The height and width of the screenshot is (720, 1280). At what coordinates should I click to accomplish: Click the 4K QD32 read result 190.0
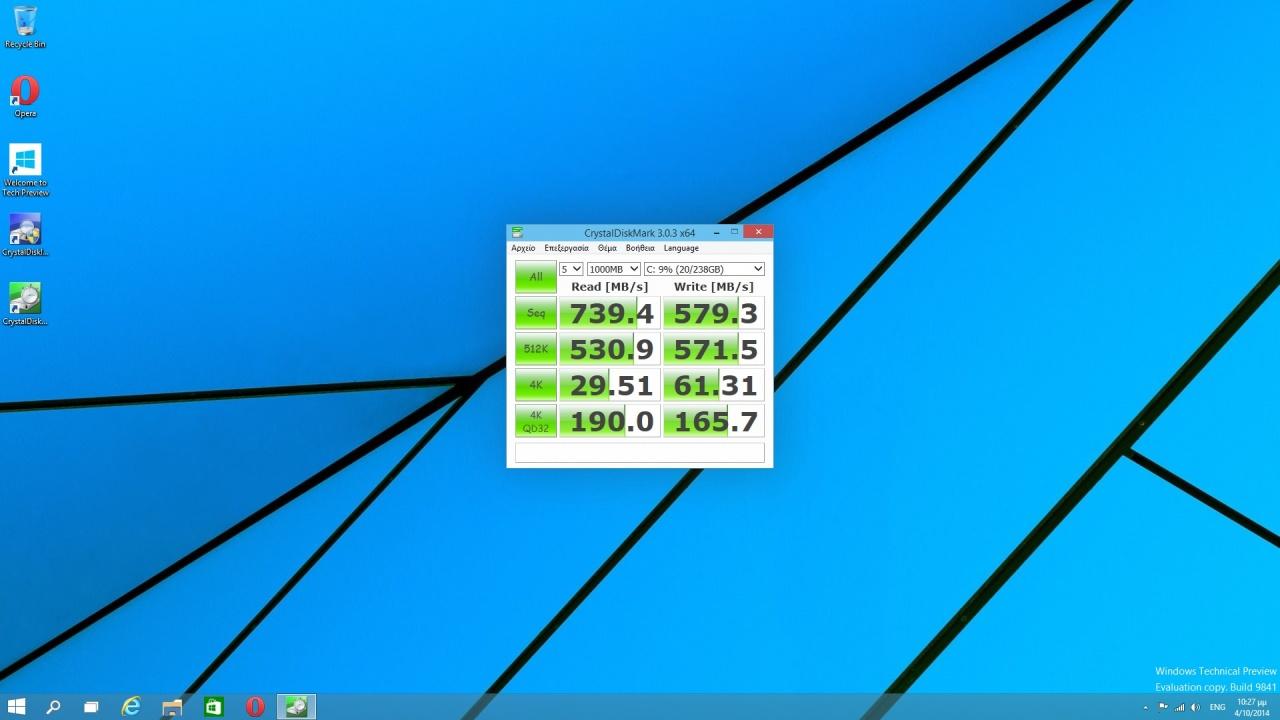click(610, 421)
